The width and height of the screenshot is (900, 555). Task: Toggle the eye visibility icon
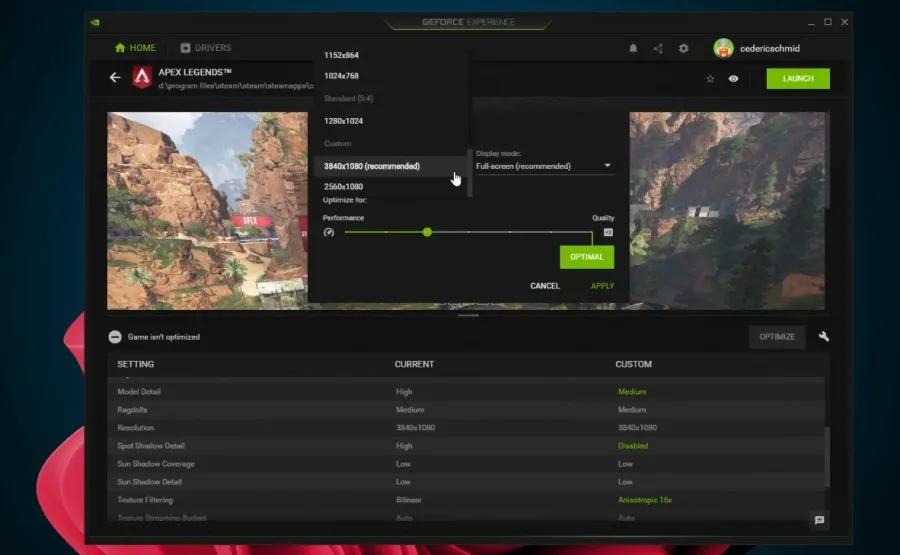coord(733,79)
